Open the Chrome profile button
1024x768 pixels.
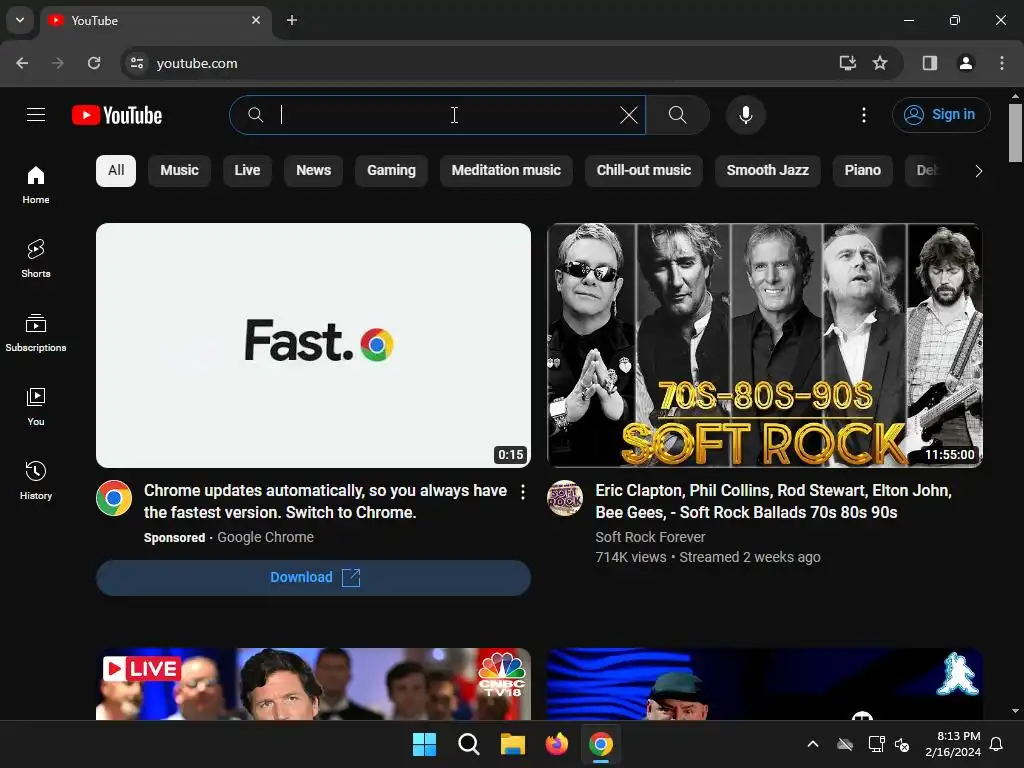965,63
